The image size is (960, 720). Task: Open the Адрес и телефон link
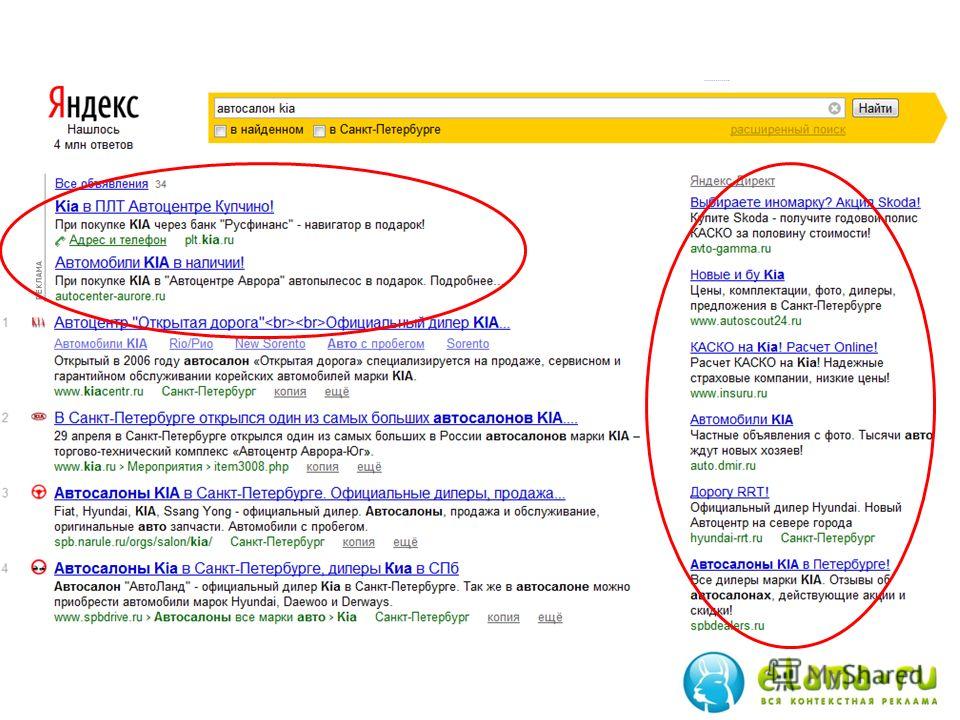(x=118, y=240)
